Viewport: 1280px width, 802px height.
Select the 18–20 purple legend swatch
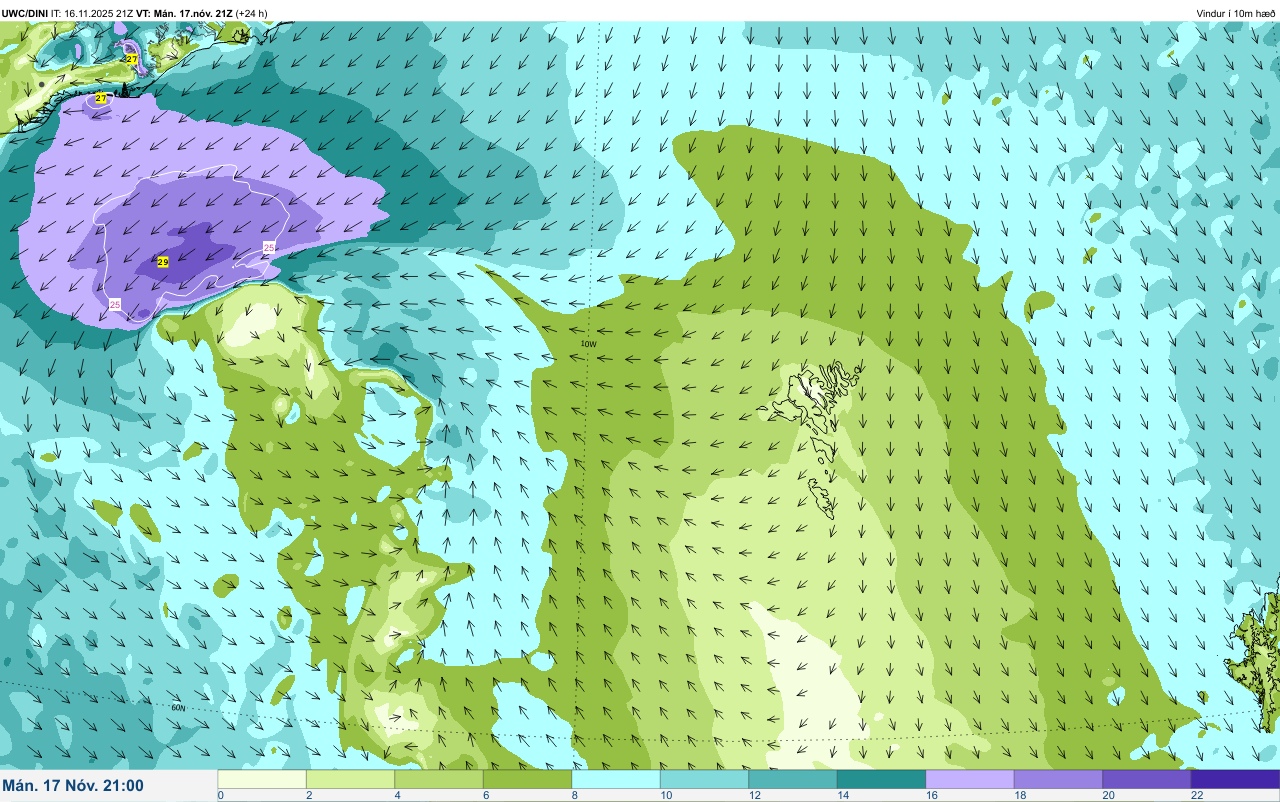(1058, 779)
